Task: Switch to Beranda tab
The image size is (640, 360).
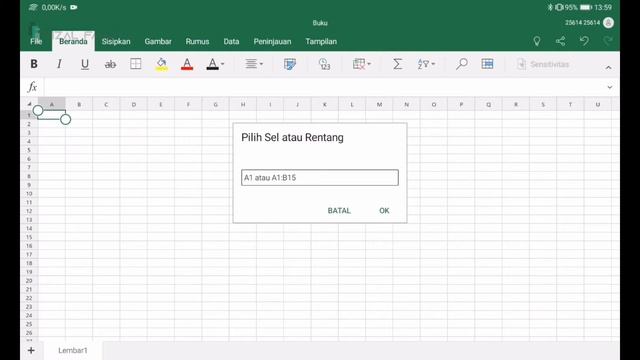Action: 73,41
